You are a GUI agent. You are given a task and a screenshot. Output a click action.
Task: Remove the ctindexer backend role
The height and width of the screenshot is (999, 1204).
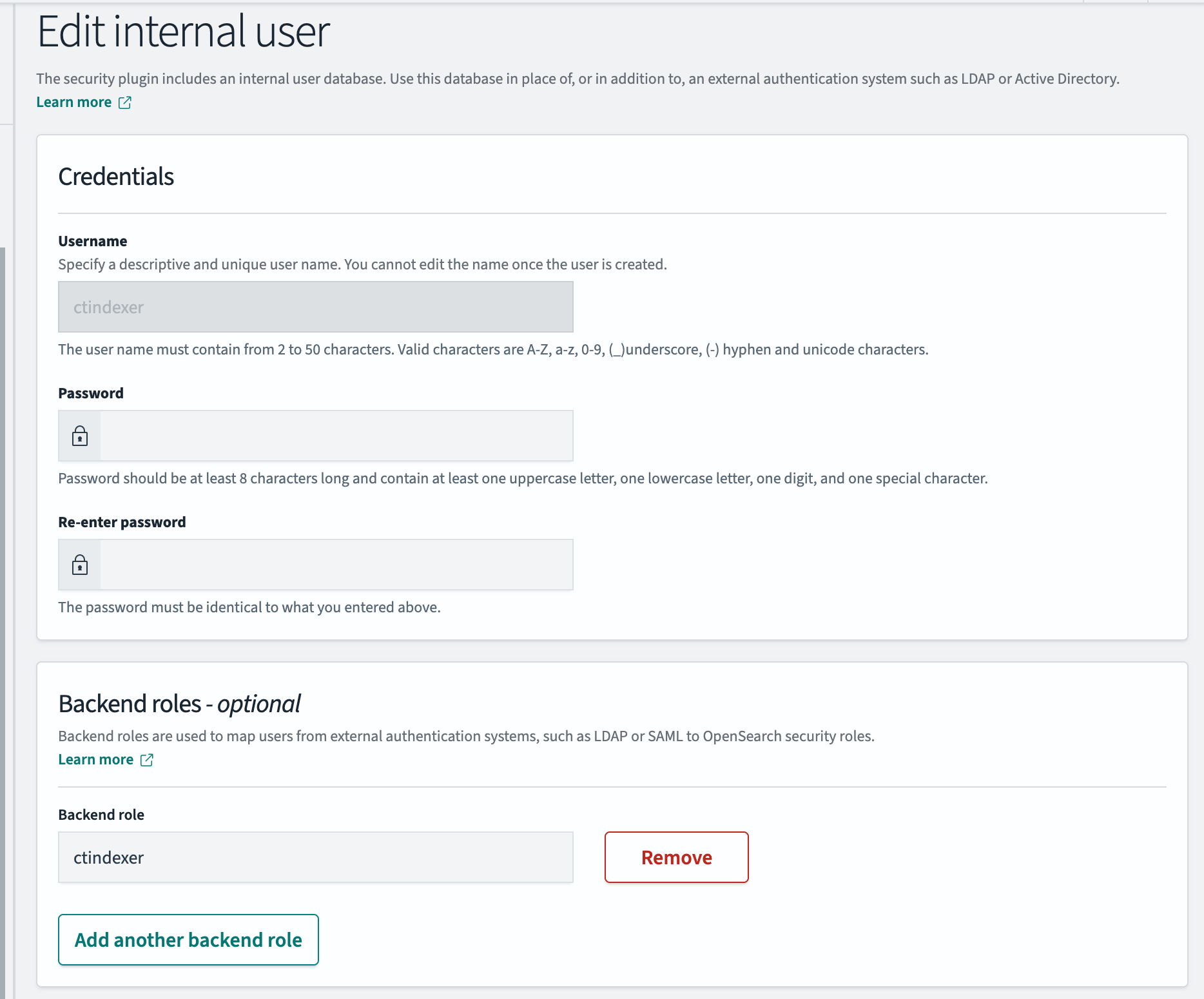[676, 858]
